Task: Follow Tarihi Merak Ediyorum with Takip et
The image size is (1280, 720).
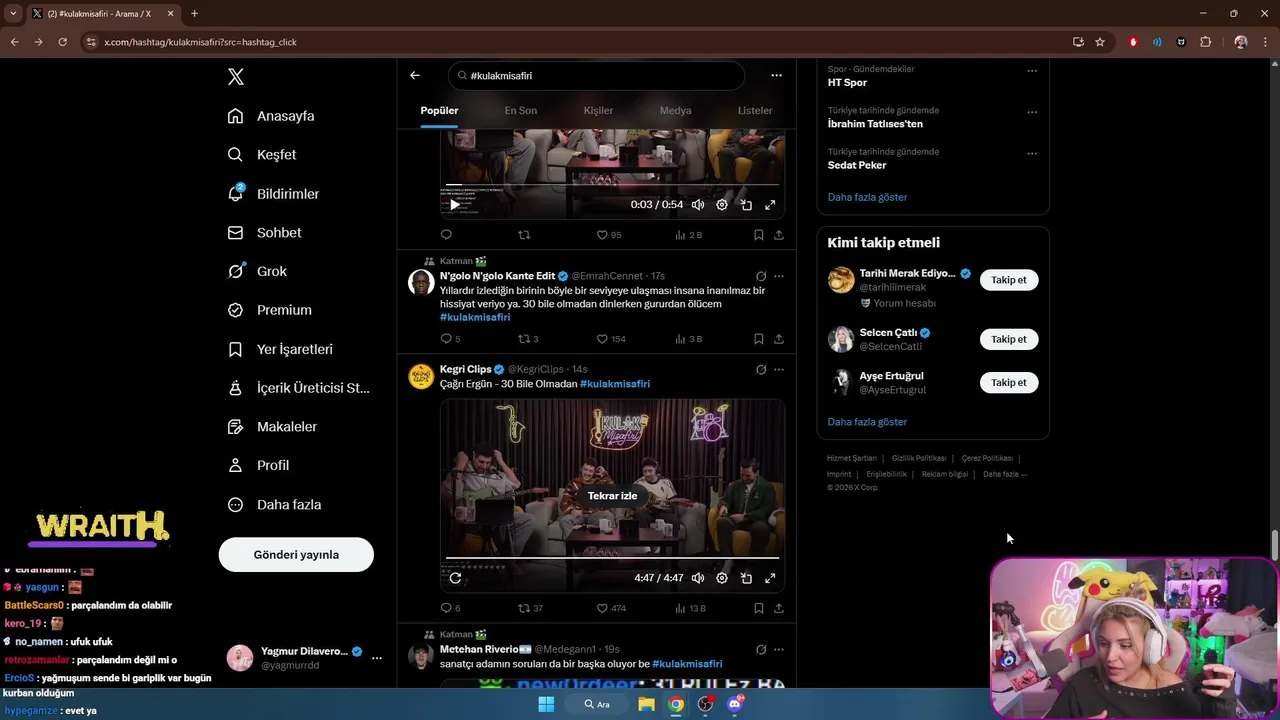Action: (1009, 280)
